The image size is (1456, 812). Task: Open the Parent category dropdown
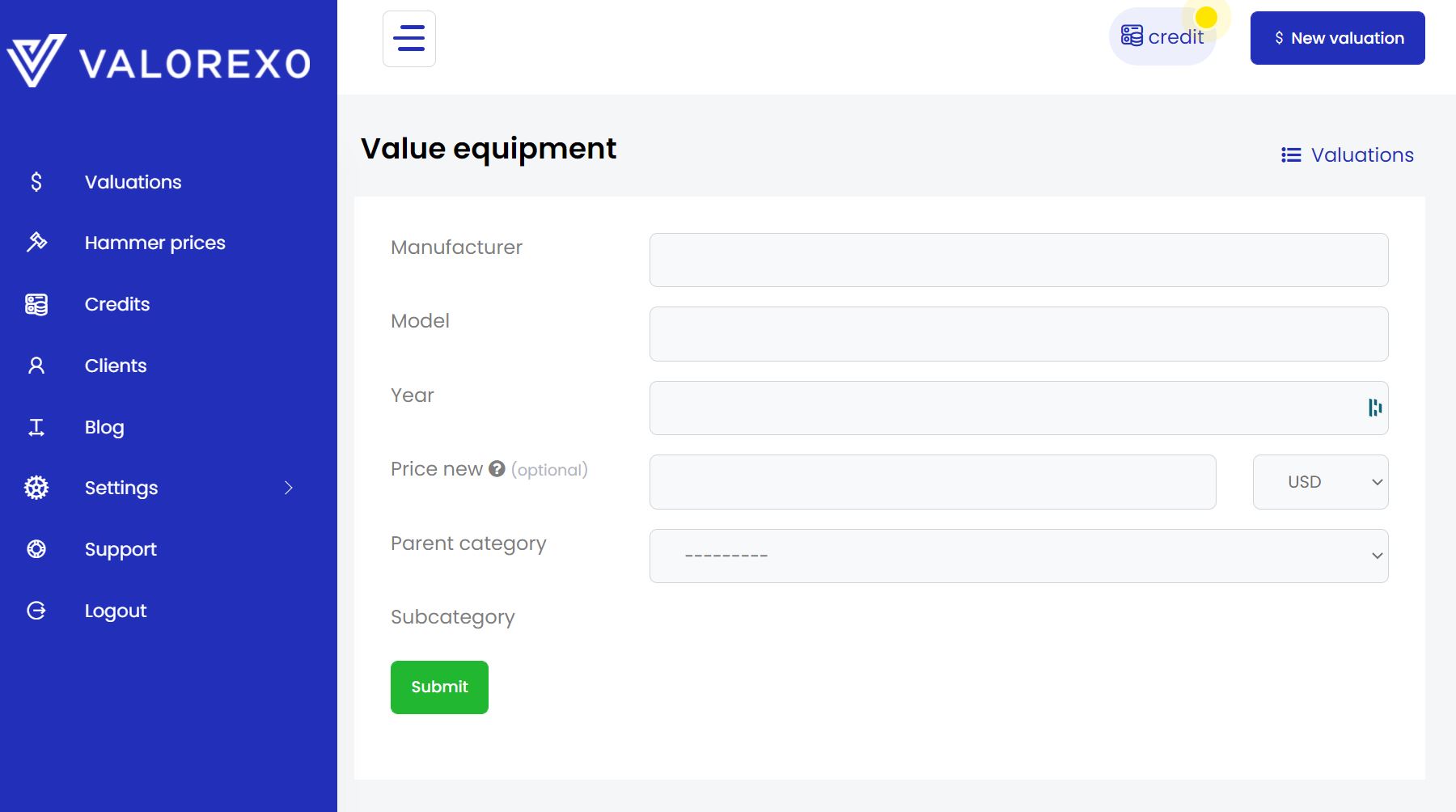pos(1018,556)
